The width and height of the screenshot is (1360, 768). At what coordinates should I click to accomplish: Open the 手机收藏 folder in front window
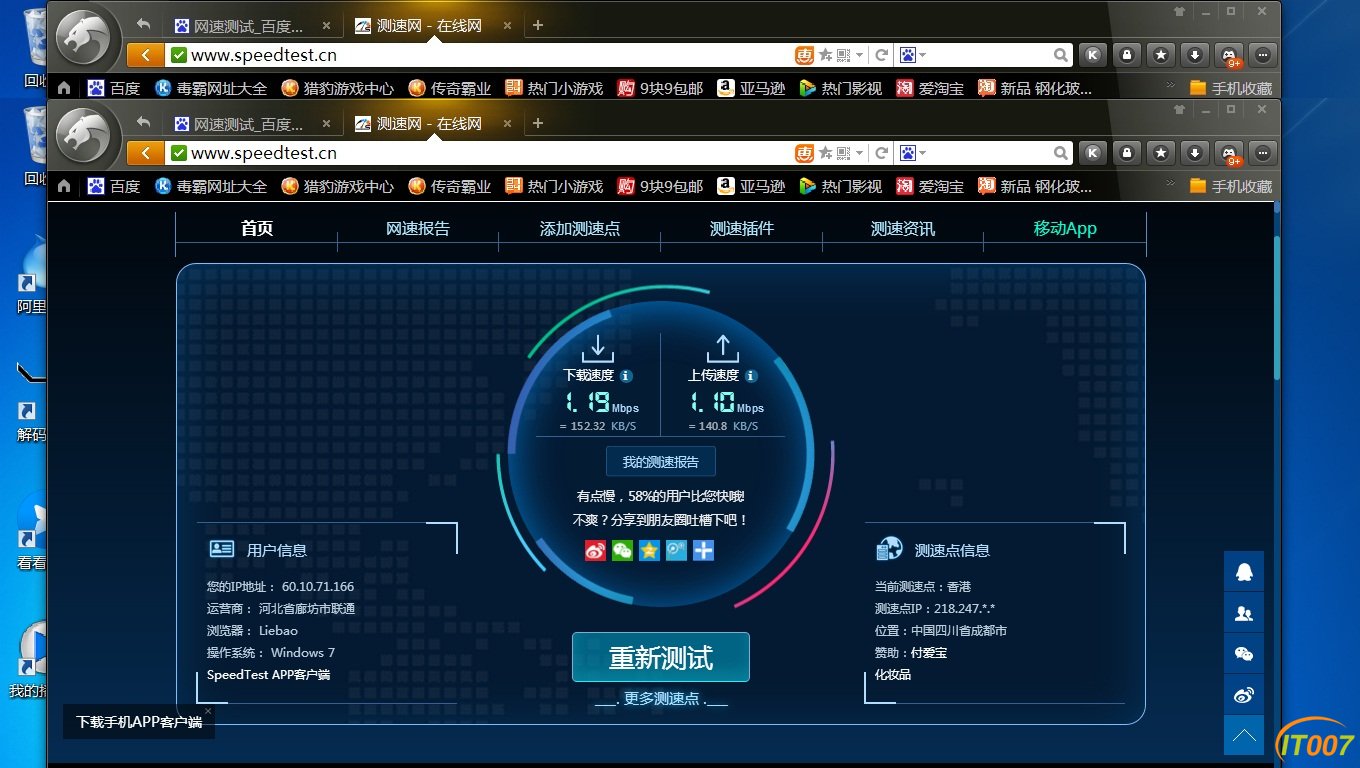1230,186
